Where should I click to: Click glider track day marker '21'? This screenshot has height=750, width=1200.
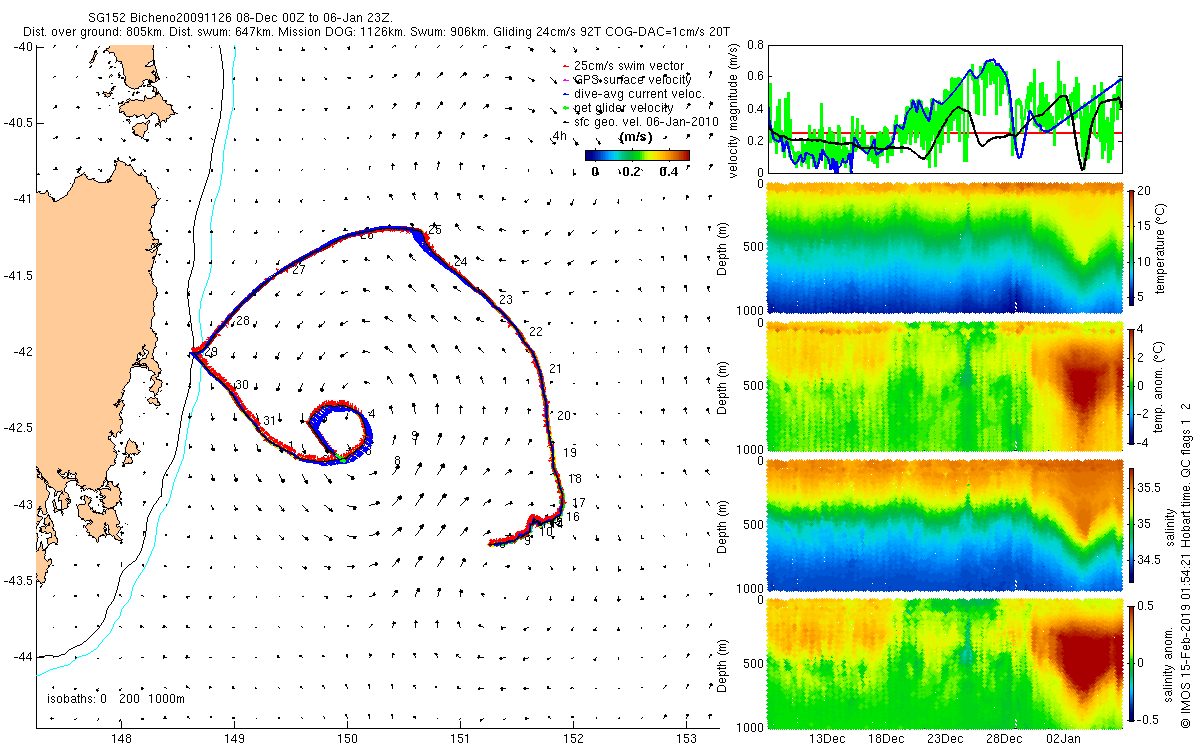coord(556,370)
